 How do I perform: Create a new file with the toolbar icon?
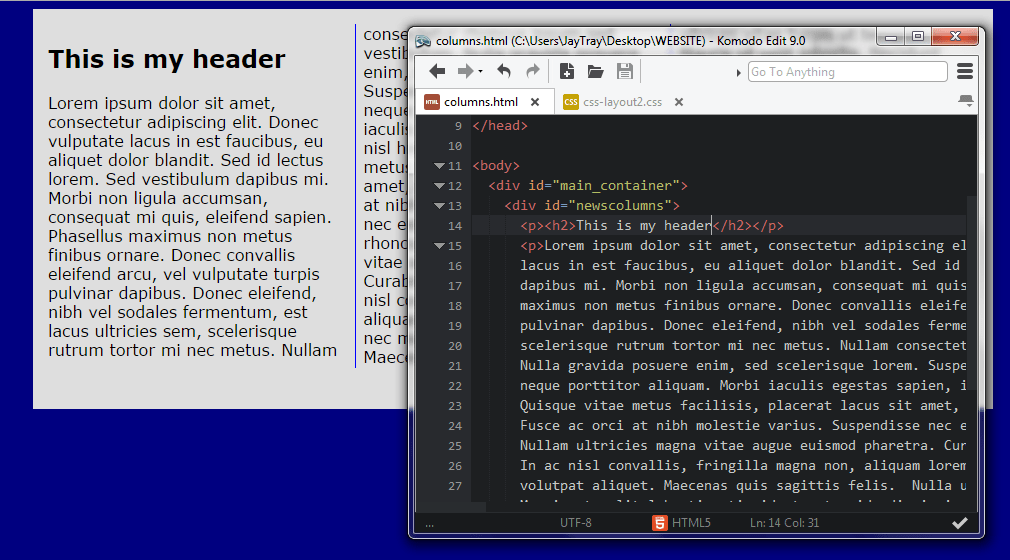point(567,72)
